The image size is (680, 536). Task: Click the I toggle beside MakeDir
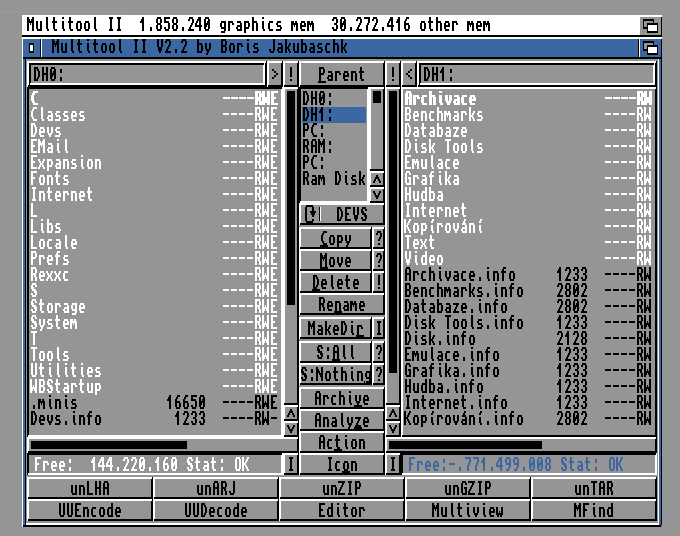pyautogui.click(x=379, y=328)
